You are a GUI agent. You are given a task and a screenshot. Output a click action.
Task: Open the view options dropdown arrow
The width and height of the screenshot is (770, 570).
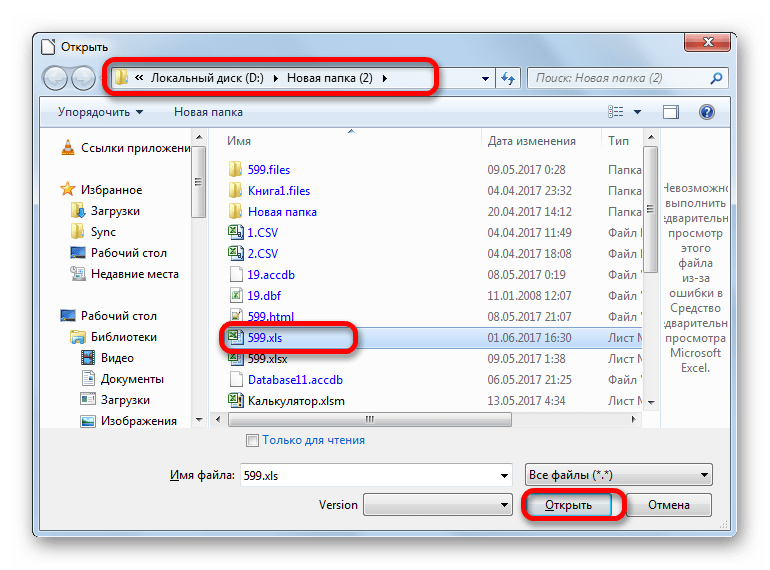pyautogui.click(x=637, y=112)
